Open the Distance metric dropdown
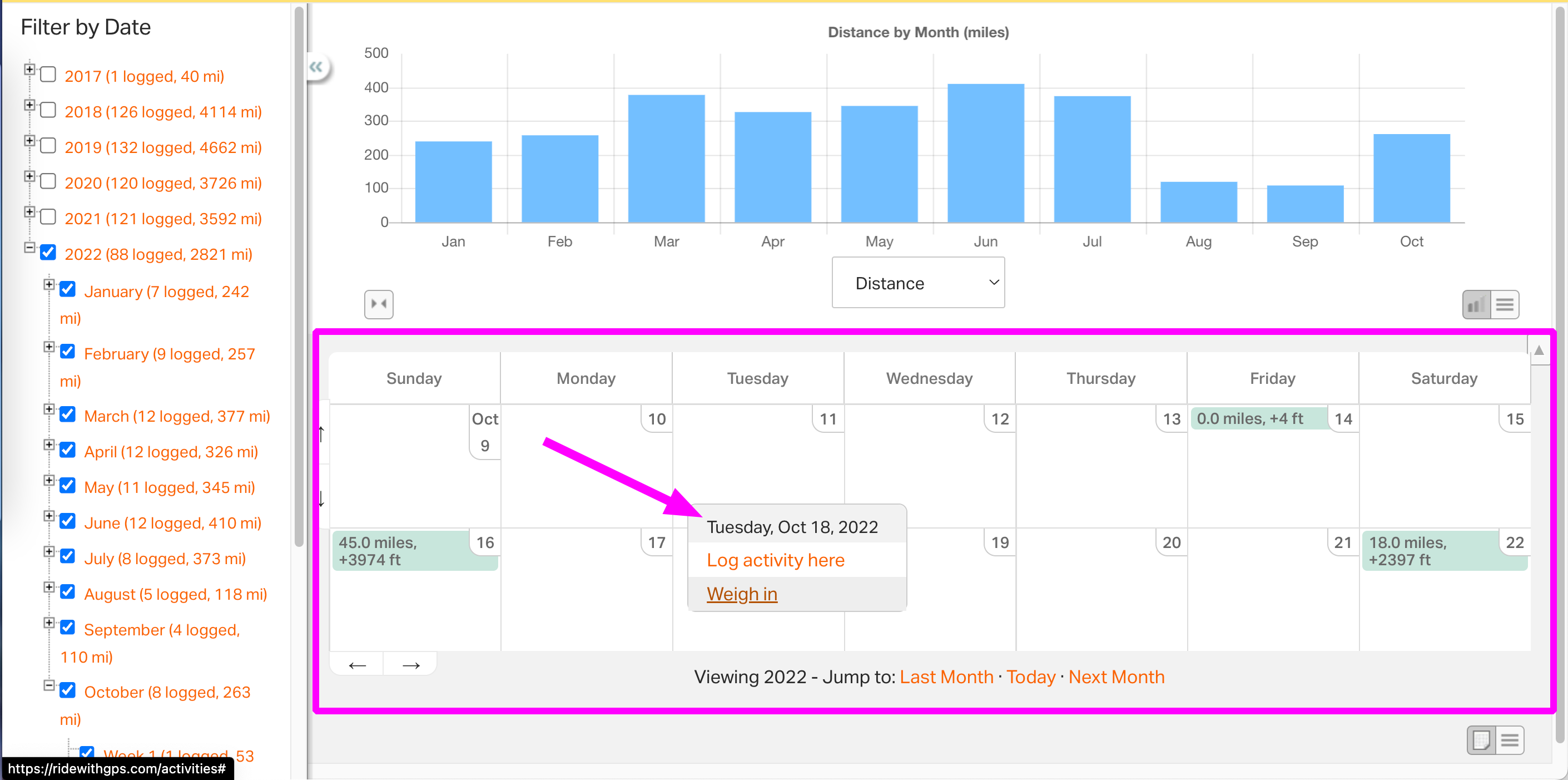 click(917, 283)
